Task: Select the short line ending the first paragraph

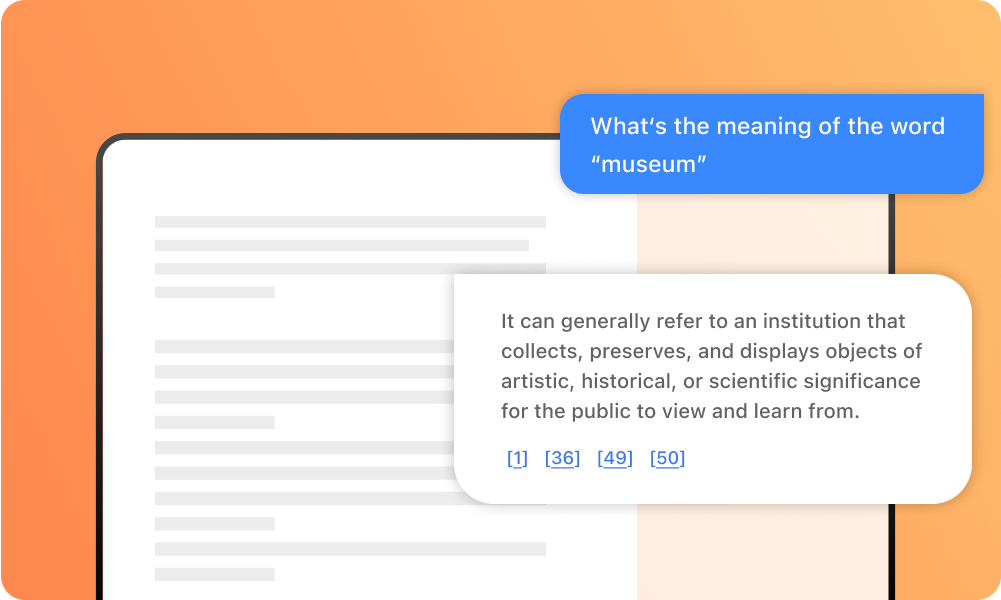Action: [x=214, y=292]
